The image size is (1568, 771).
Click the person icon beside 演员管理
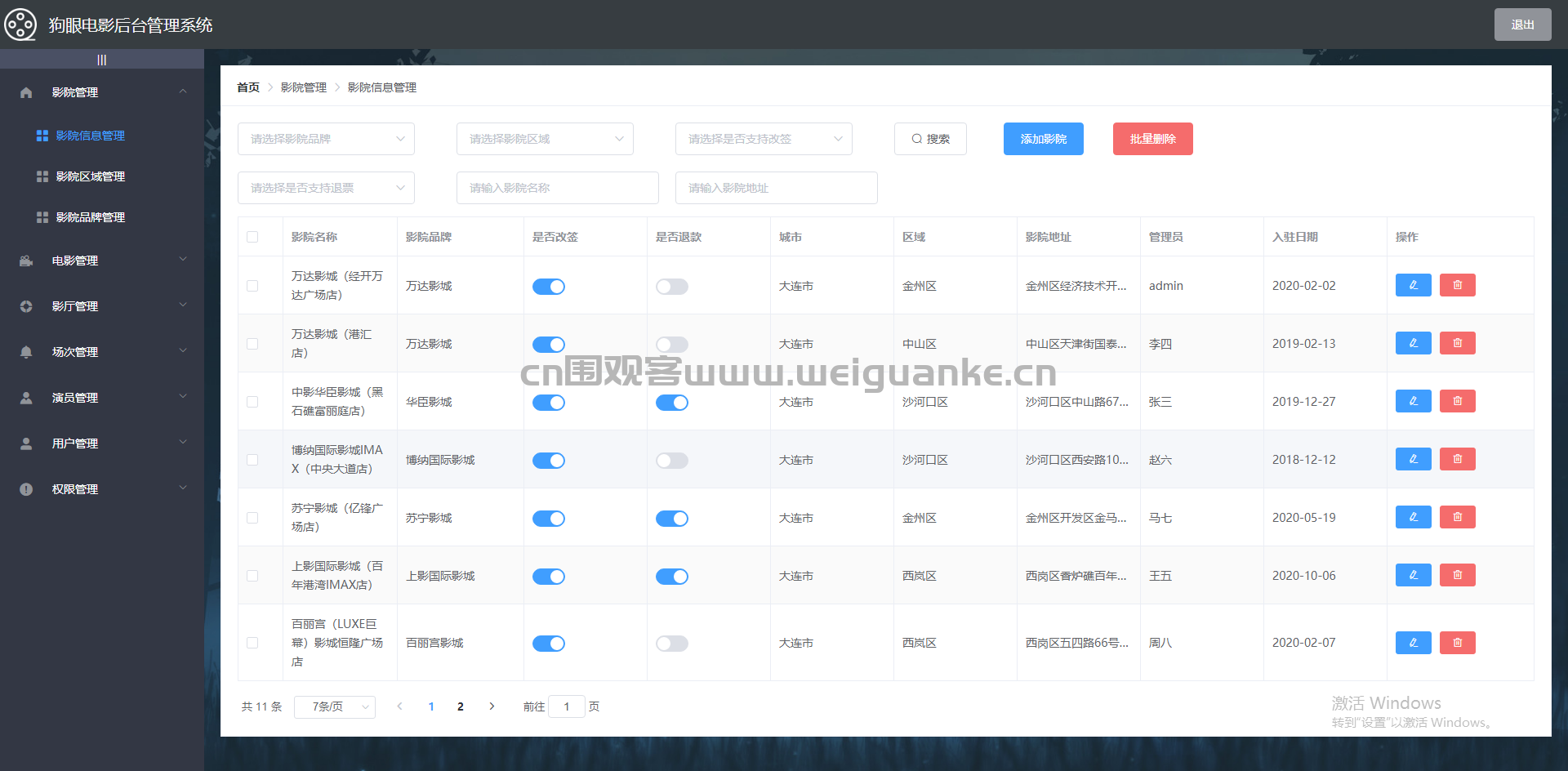(26, 398)
